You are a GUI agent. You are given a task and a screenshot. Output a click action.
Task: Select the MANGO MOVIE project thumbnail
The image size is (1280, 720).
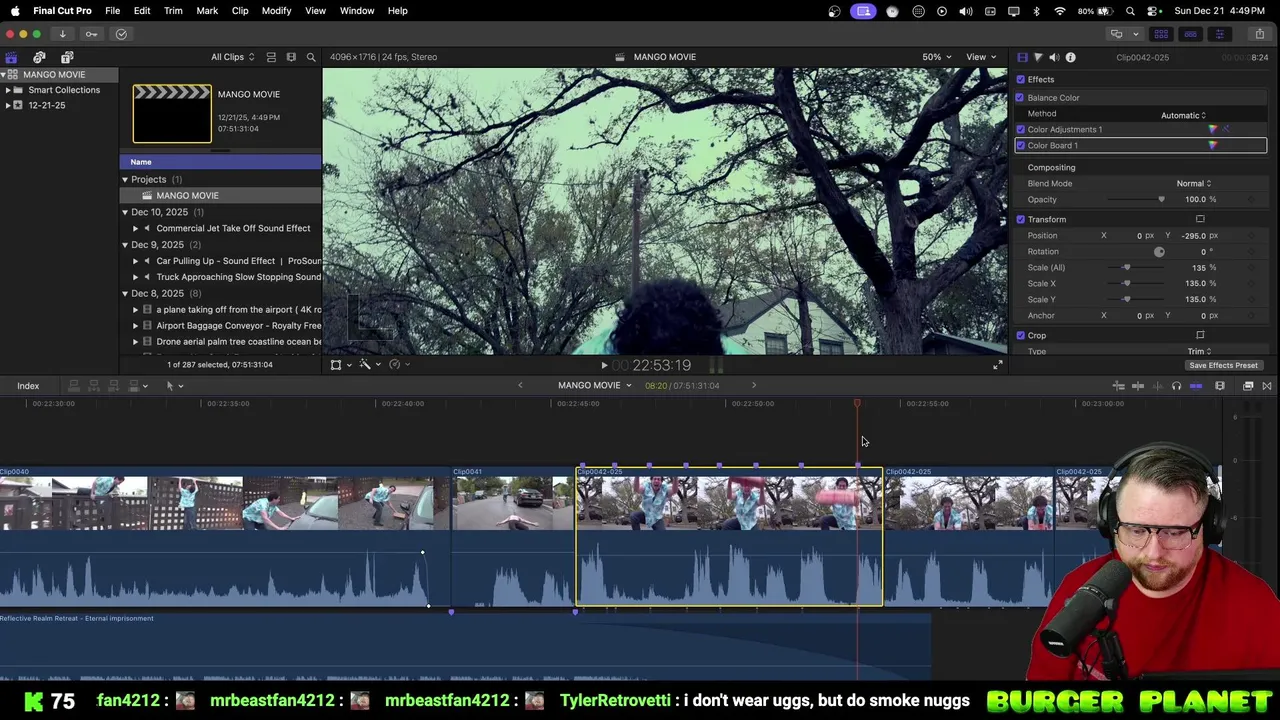(172, 113)
